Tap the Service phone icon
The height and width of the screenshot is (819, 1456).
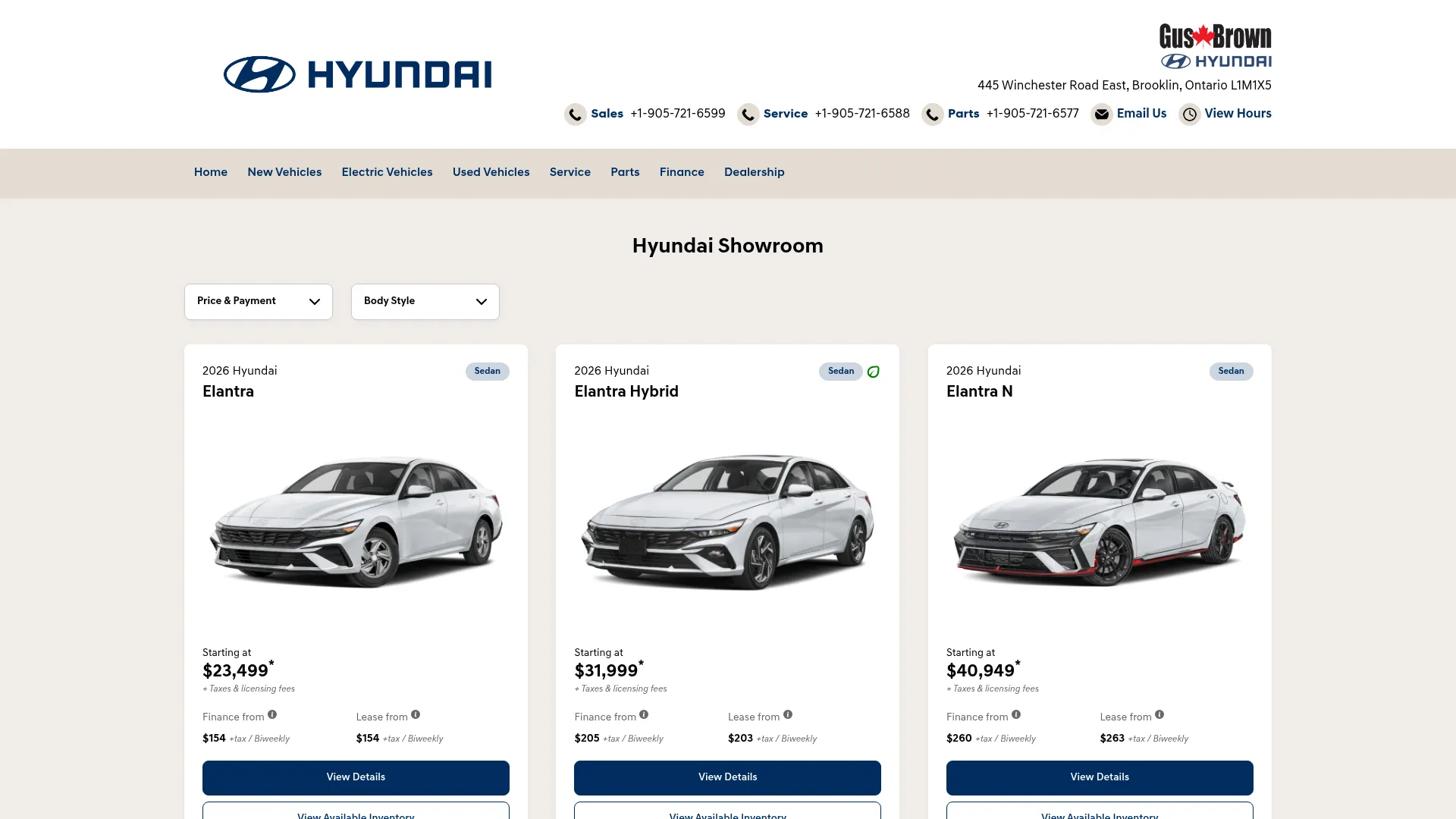tap(748, 115)
